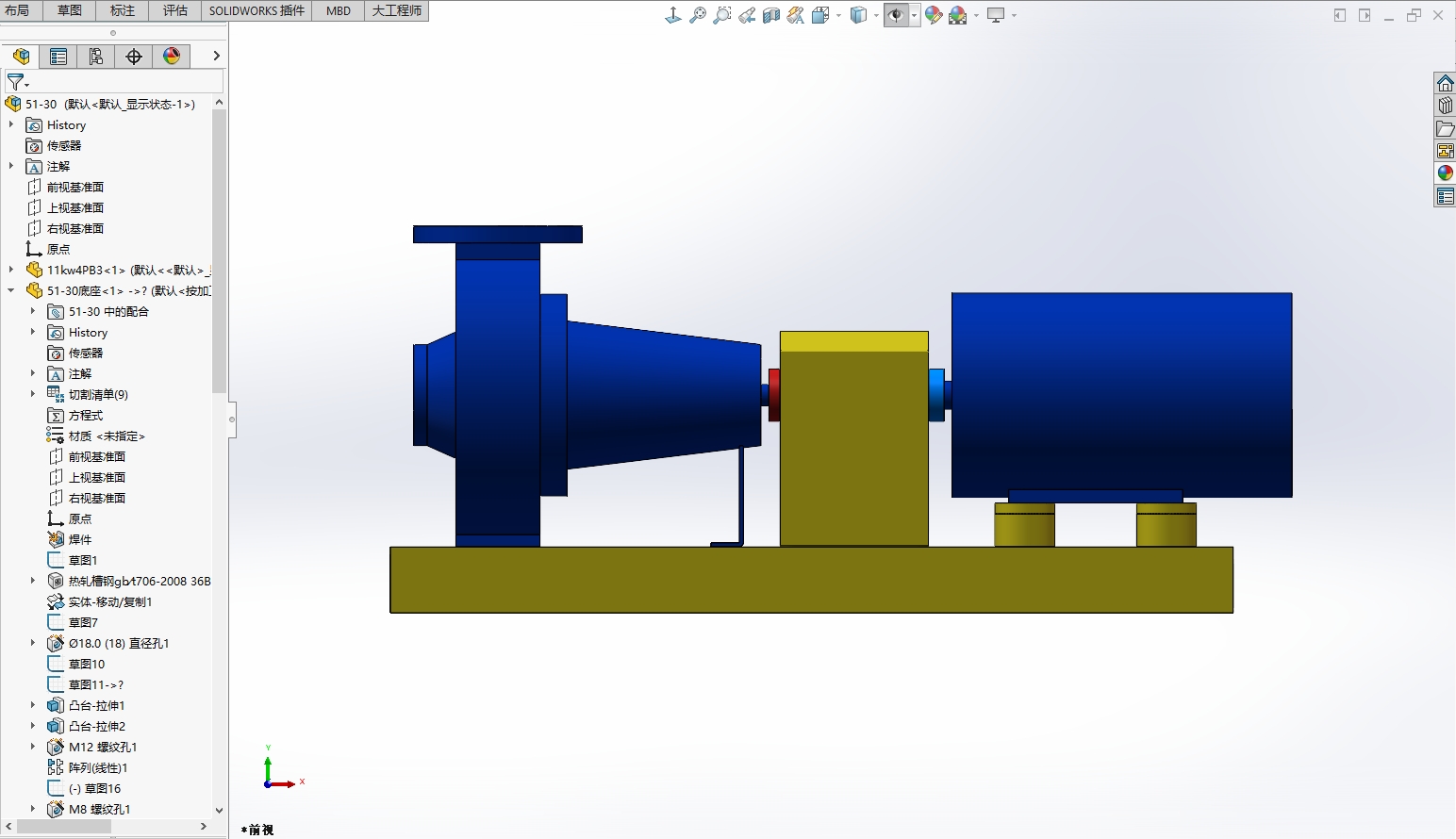Open the Apply Scene dropdown arrow
This screenshot has height=839, width=1456.
[976, 15]
